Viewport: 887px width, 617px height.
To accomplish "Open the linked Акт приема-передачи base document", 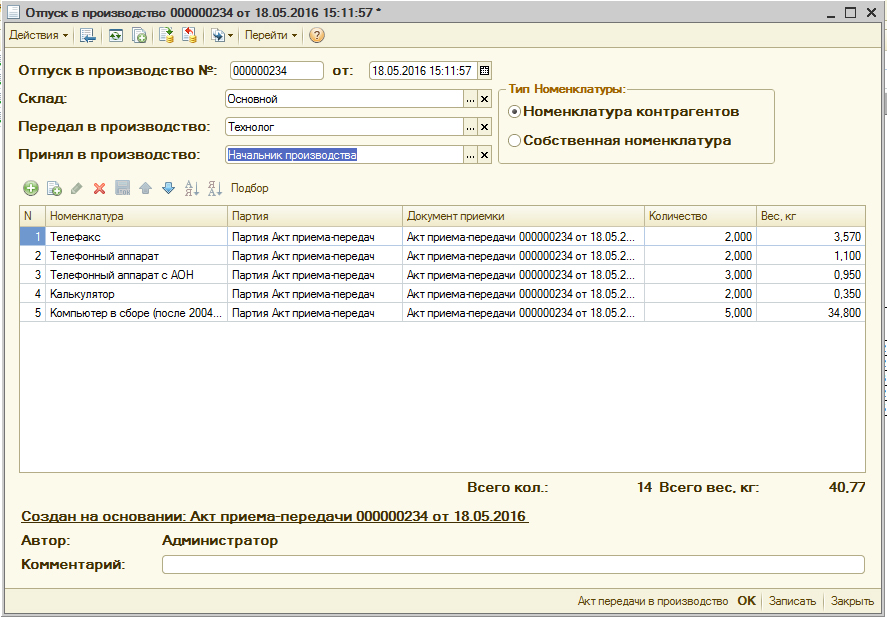I will [x=274, y=516].
